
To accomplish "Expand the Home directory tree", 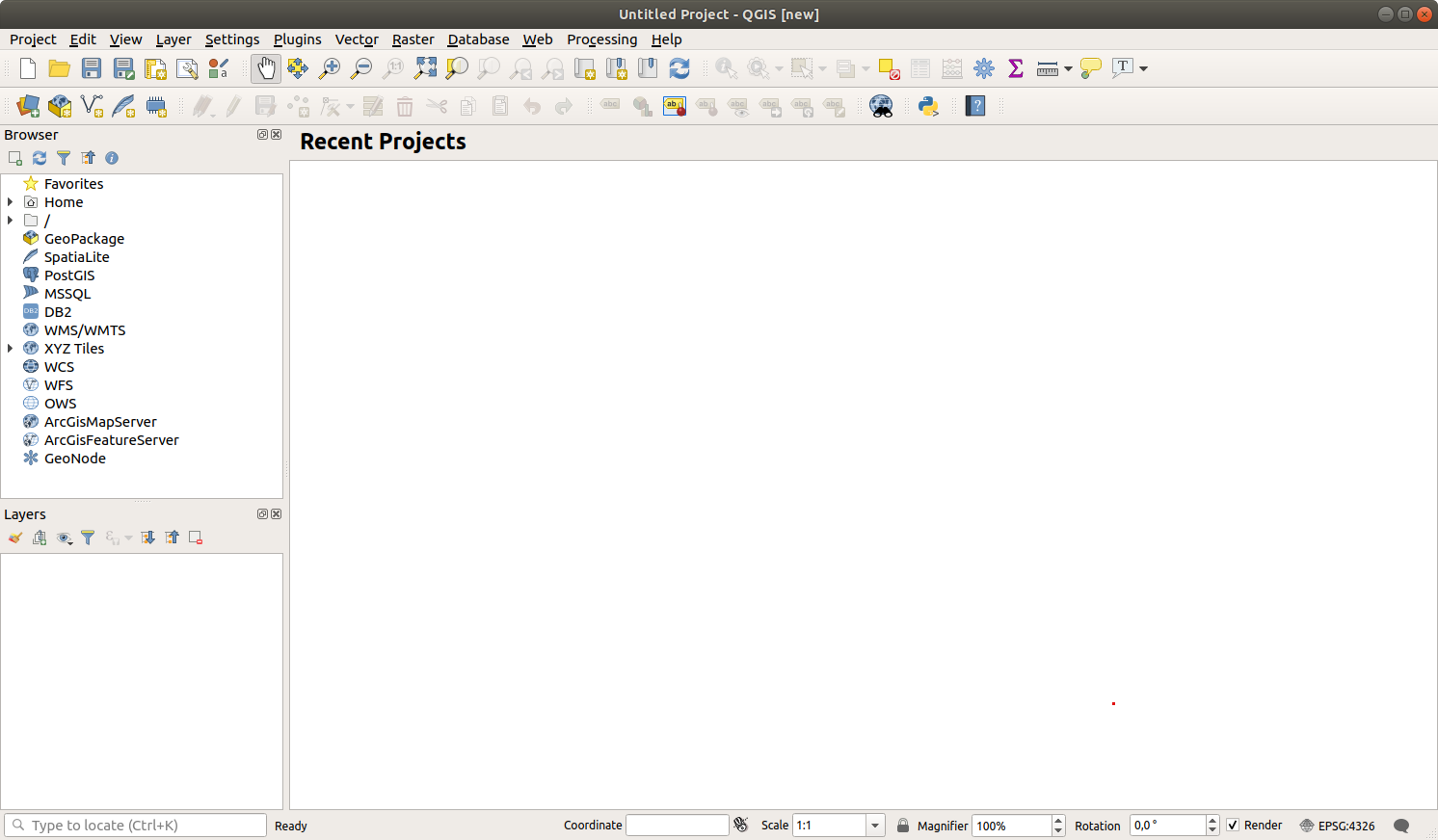I will [10, 201].
